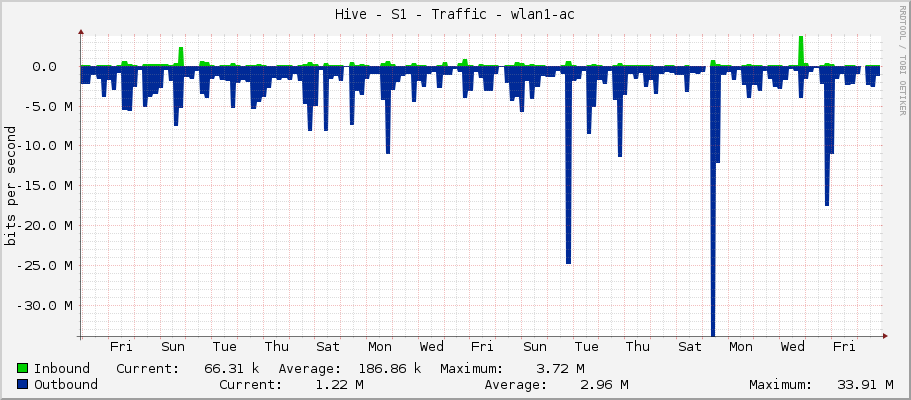Click the tall green inbound spike at Wed

801,51
